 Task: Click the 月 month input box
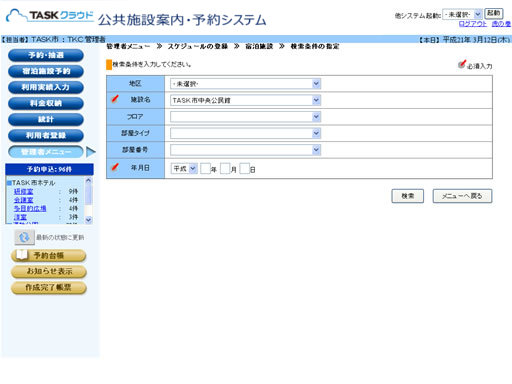pyautogui.click(x=225, y=169)
